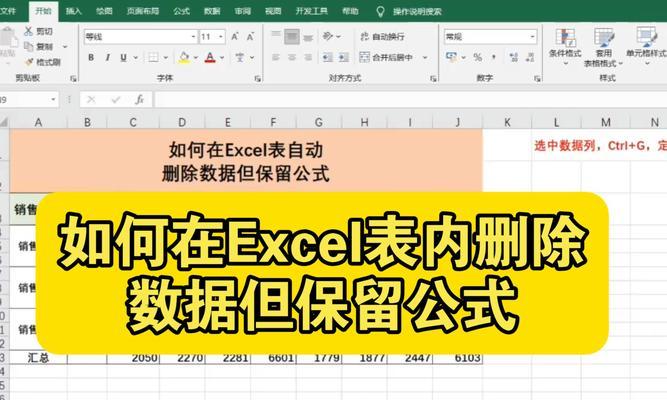Click the text orientation icon

(x=328, y=37)
